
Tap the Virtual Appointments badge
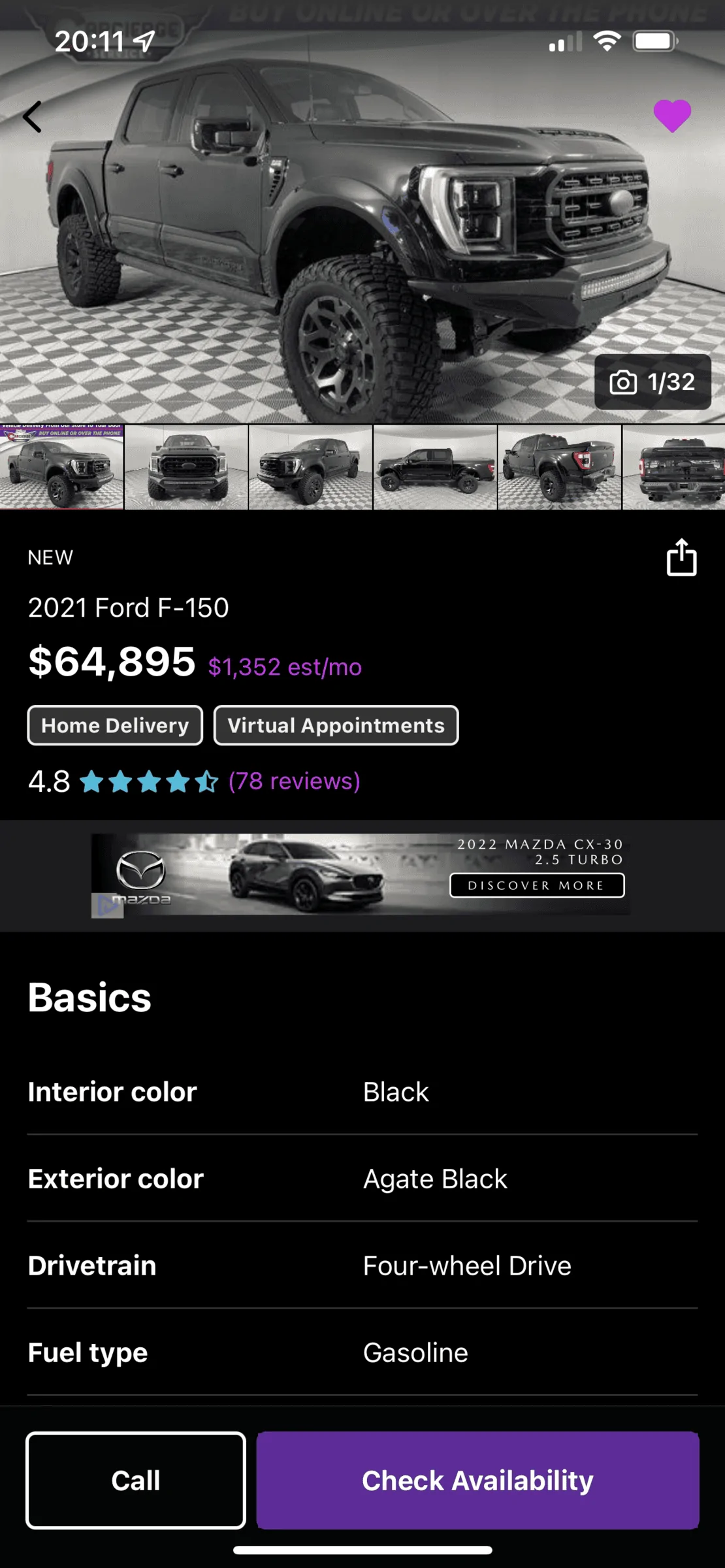tap(336, 725)
